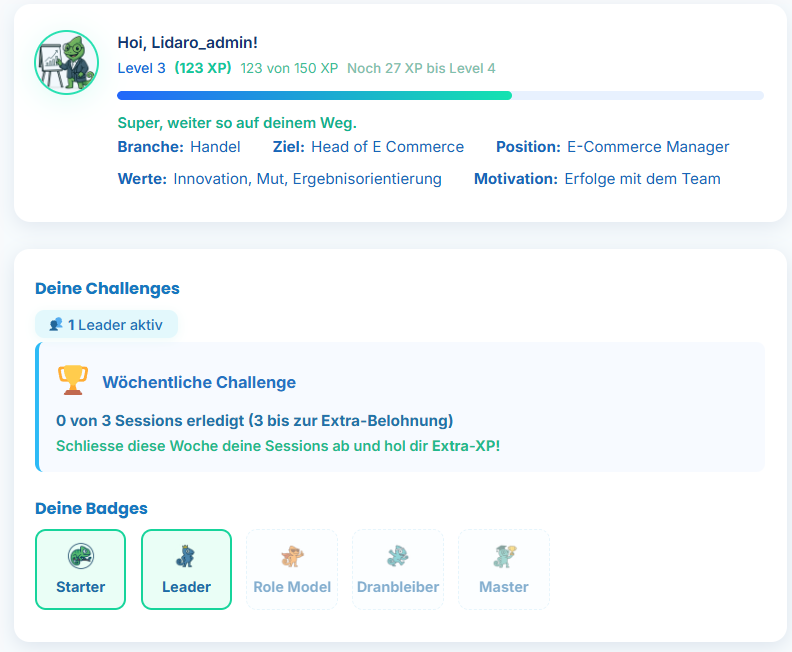This screenshot has width=792, height=652.
Task: Click the '(123 XP)' value
Action: click(x=203, y=68)
